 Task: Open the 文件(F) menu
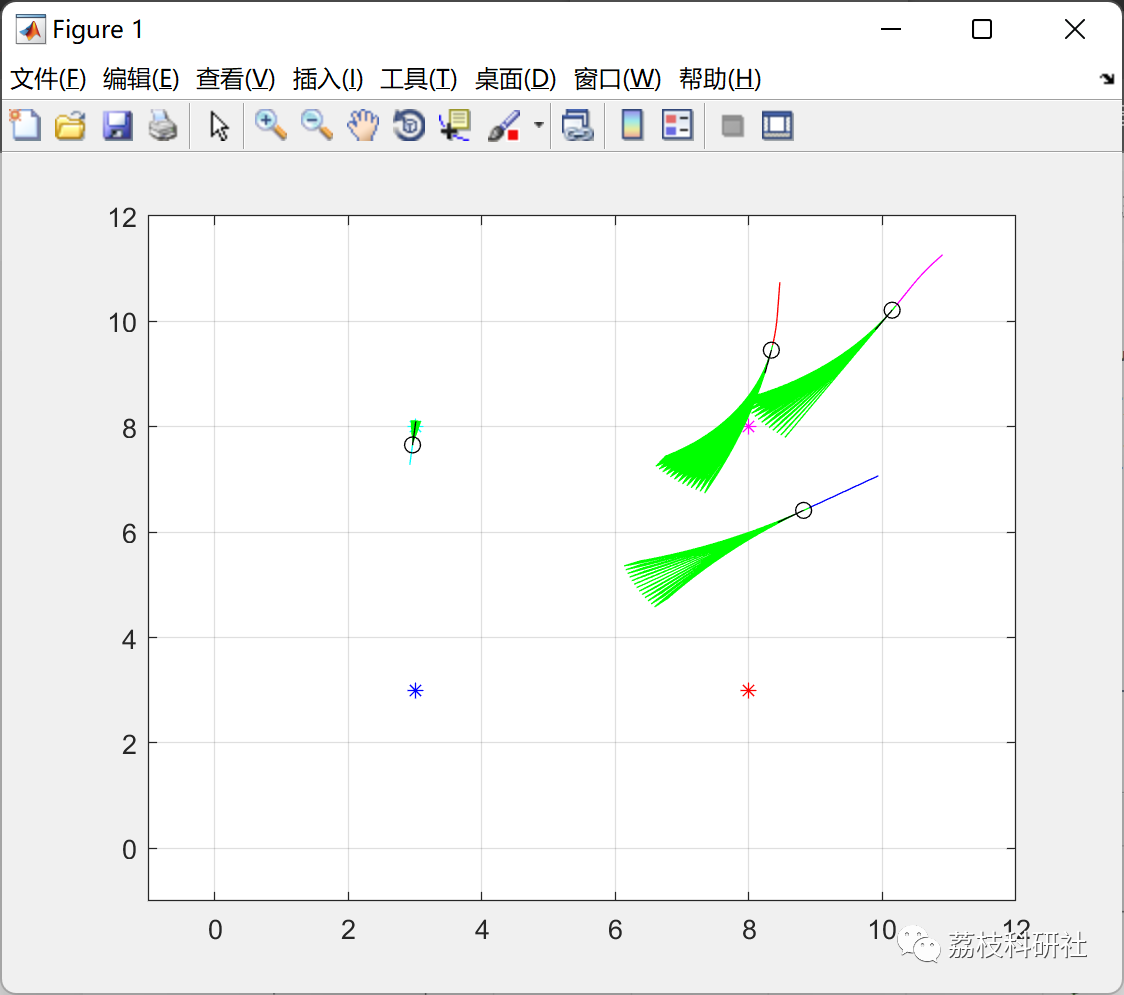click(48, 79)
